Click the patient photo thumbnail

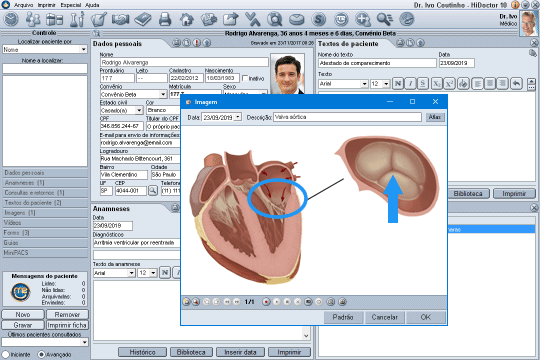click(287, 74)
